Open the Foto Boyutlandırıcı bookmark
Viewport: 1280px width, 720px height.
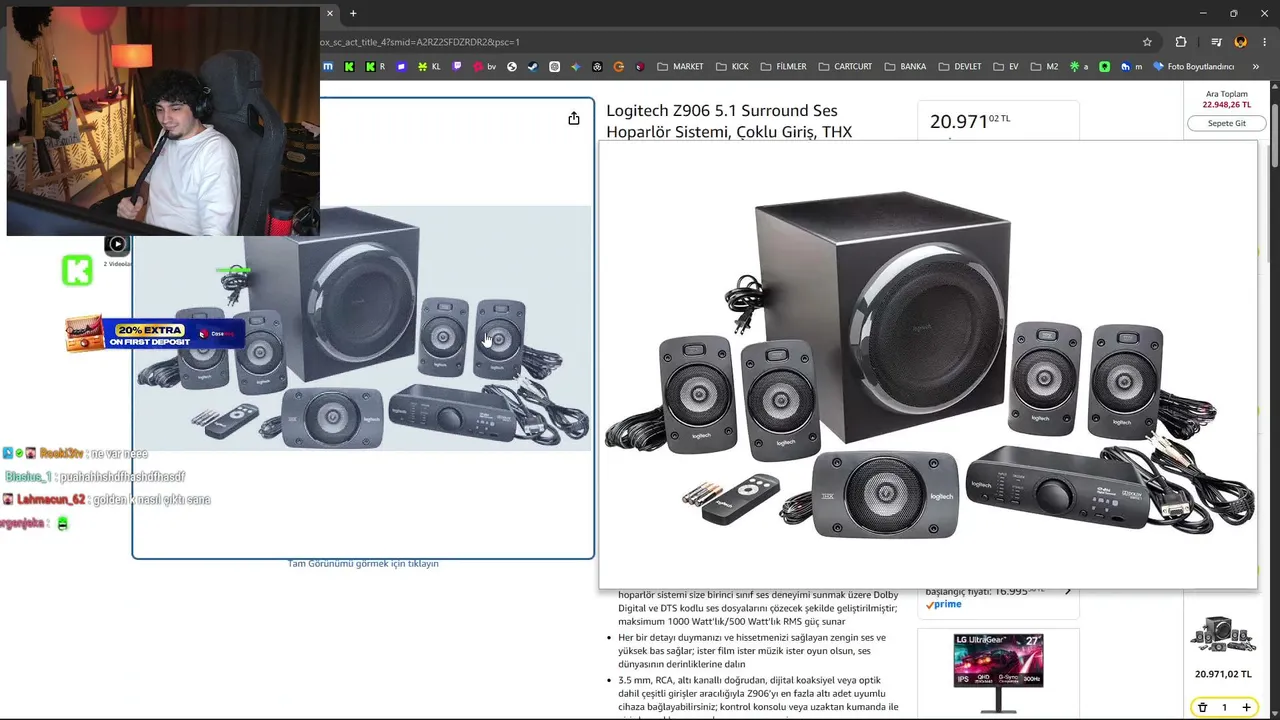tap(1193, 67)
